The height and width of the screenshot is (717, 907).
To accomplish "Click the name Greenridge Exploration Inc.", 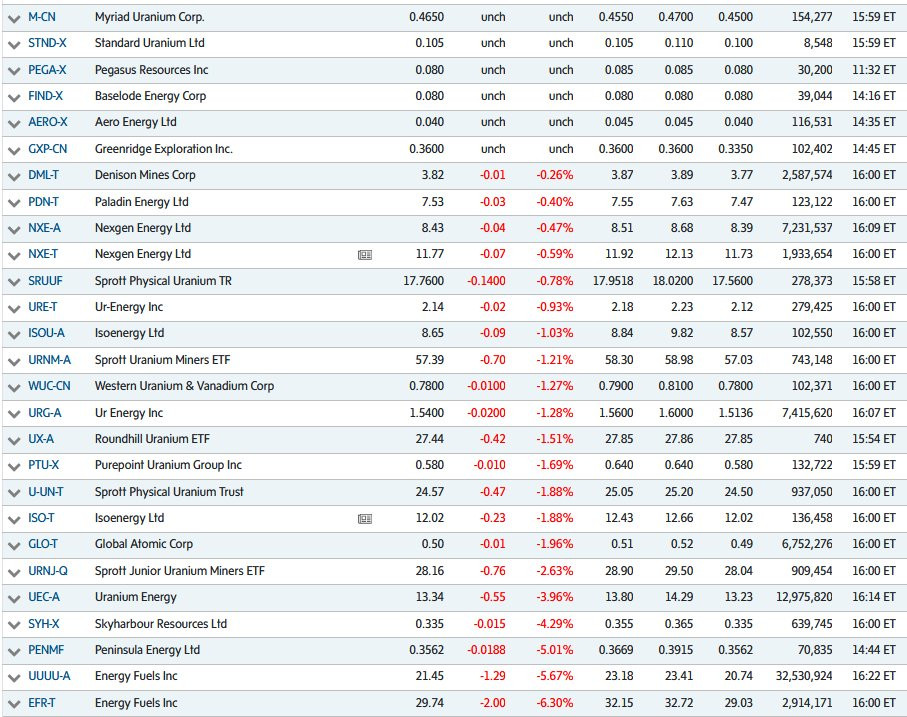I will (164, 149).
